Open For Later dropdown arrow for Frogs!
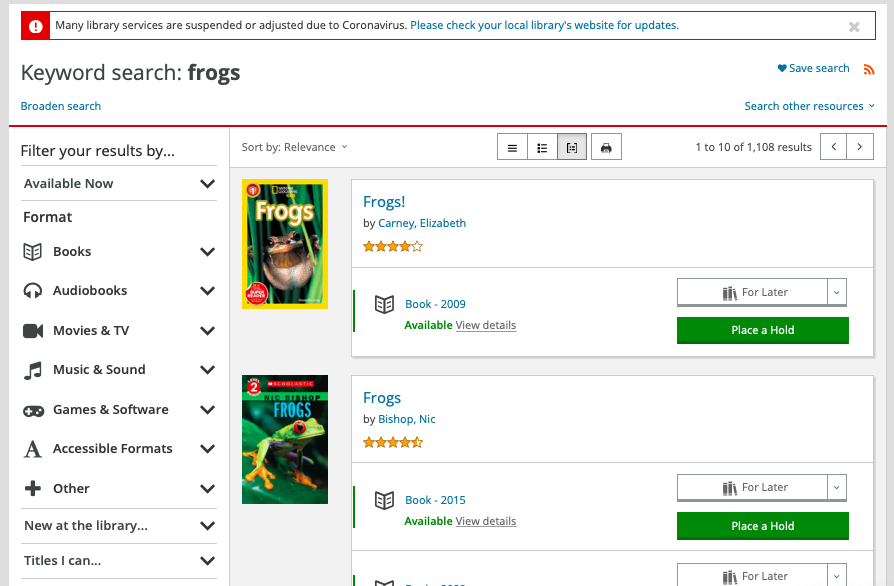The image size is (894, 586). pos(836,292)
